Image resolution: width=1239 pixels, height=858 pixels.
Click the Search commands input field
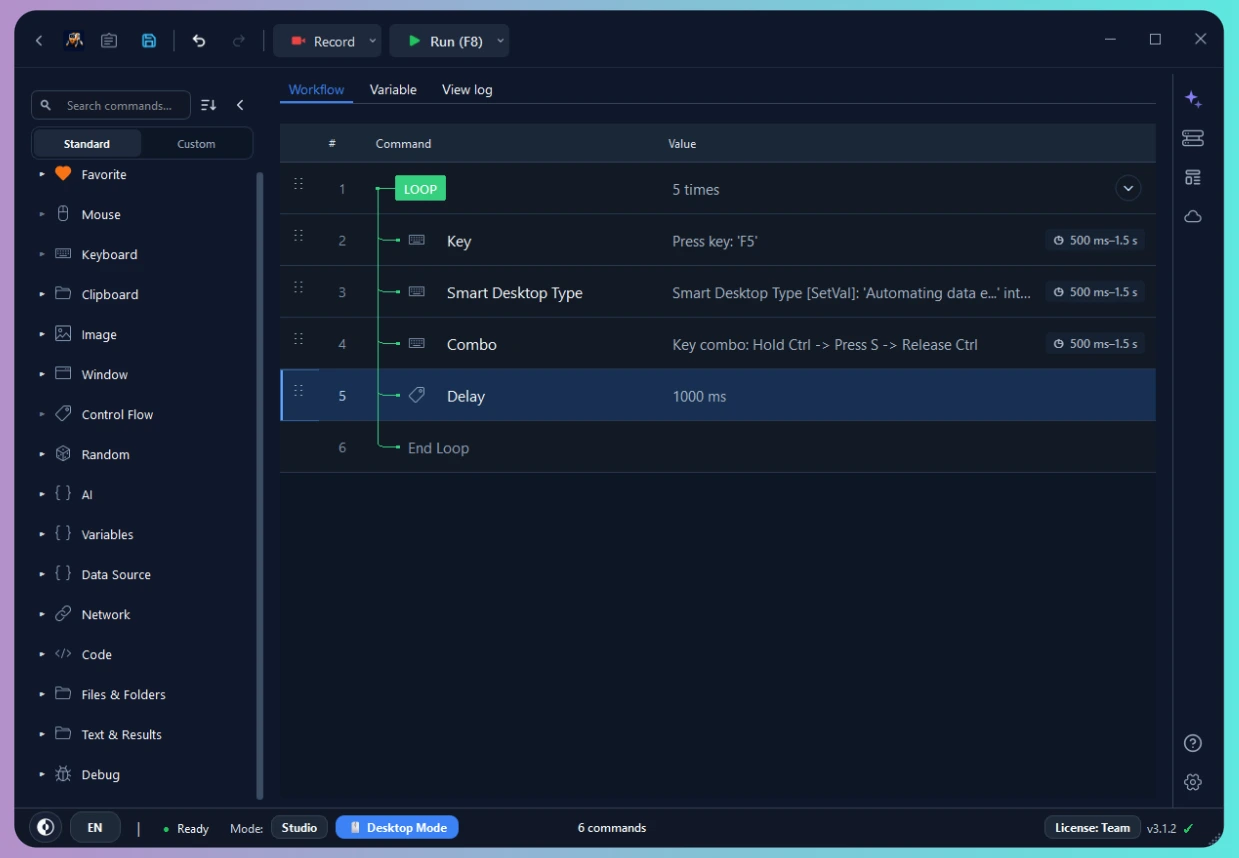111,105
